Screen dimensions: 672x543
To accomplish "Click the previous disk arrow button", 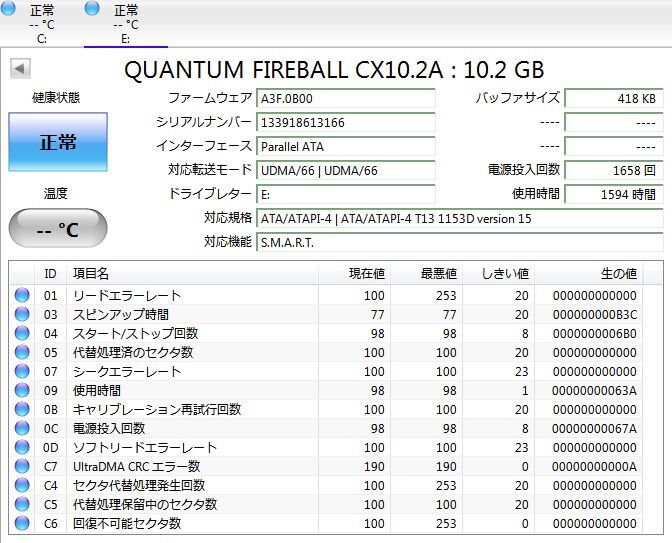I will 20,69.
